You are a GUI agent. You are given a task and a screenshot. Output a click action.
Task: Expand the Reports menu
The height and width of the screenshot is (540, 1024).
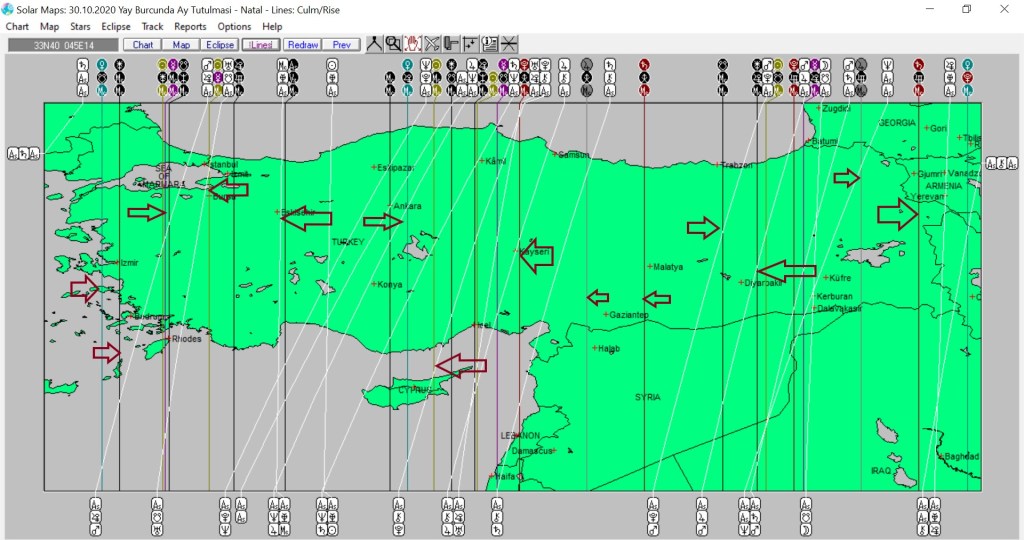[x=190, y=27]
